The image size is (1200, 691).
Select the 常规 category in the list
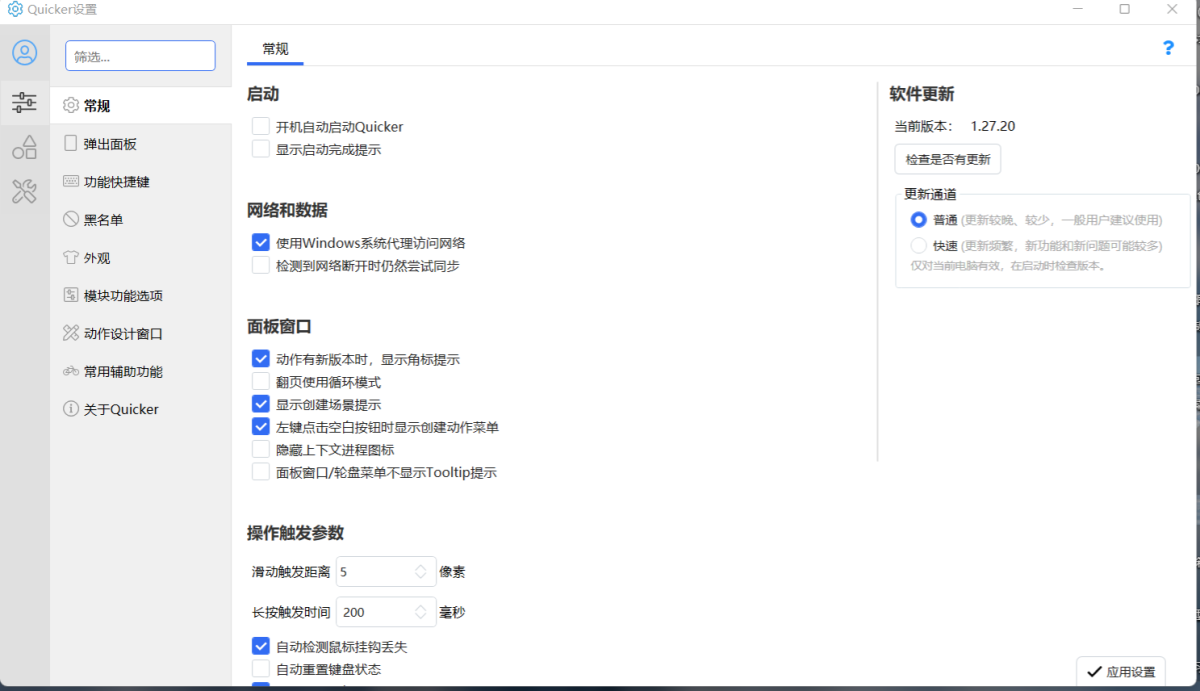tap(140, 106)
